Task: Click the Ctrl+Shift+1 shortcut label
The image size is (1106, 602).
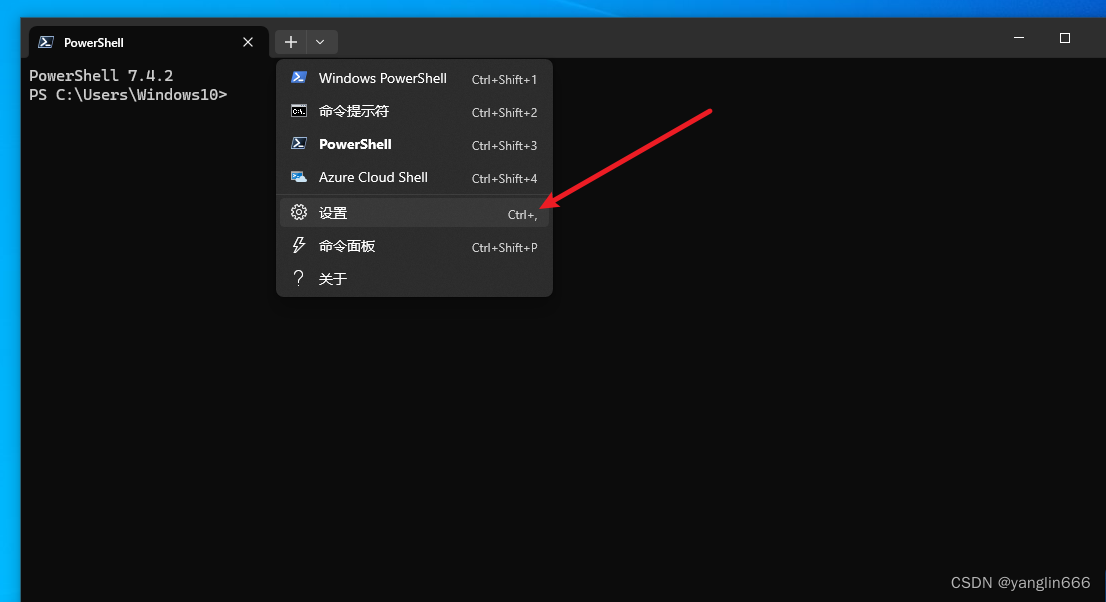Action: [504, 80]
